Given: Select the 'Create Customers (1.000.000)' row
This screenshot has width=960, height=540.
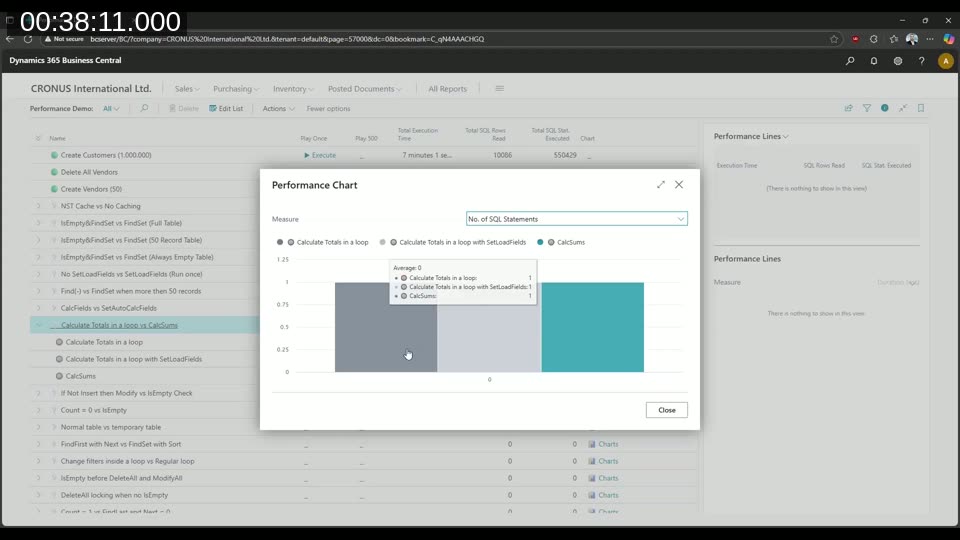Looking at the screenshot, I should coord(106,155).
